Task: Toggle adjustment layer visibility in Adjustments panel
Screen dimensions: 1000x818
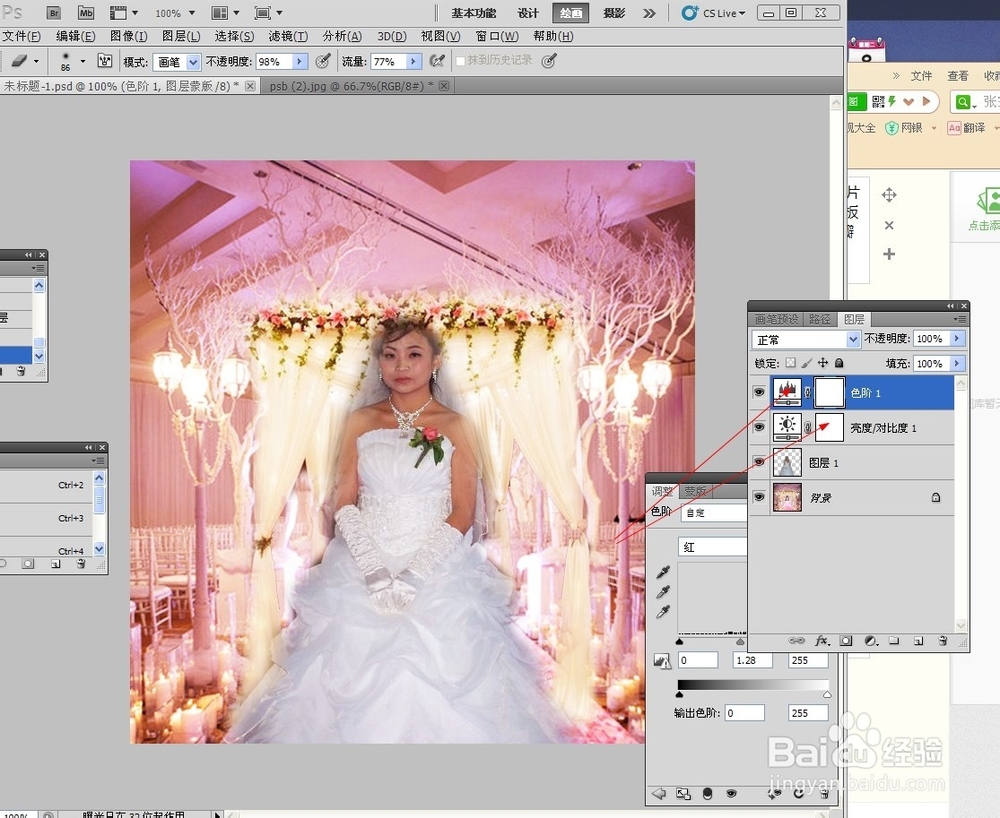Action: click(x=732, y=794)
